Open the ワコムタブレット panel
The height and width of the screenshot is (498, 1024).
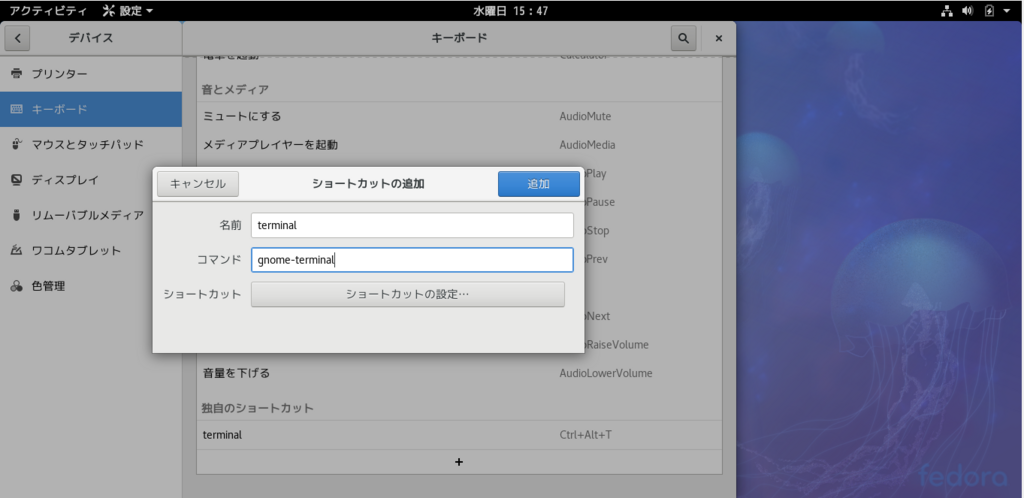[x=91, y=250]
